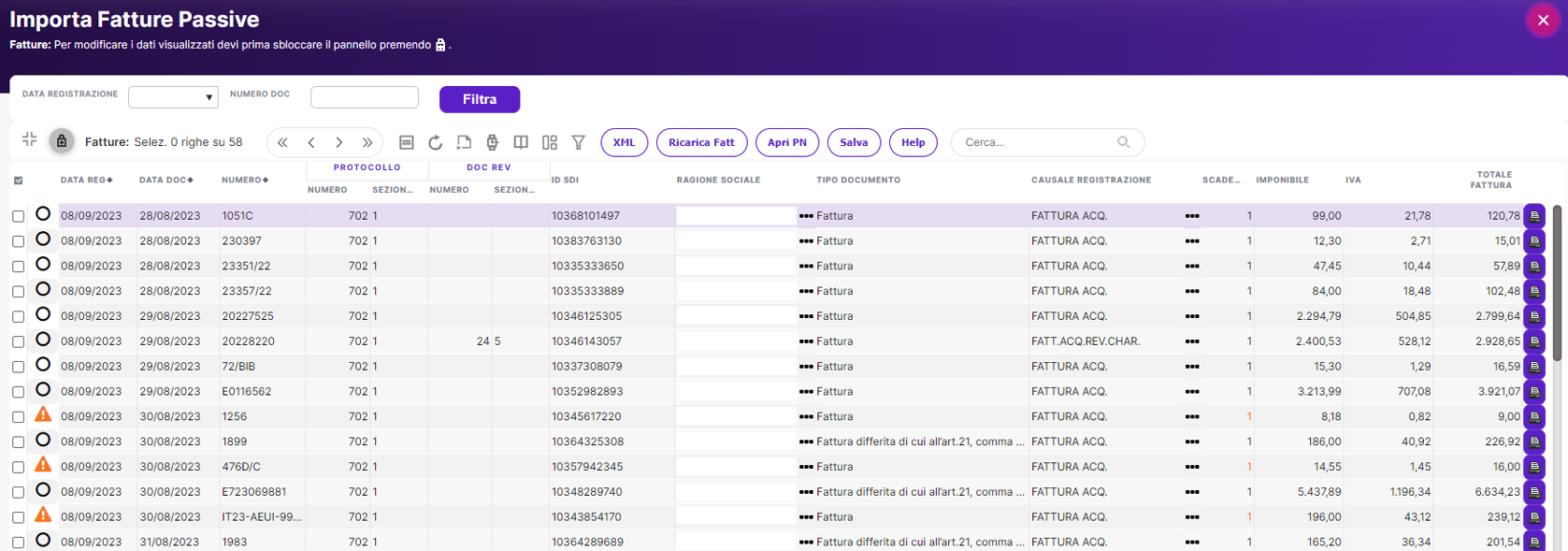Click the TIPO DOCUMENTO column header
This screenshot has width=1568, height=551.
pos(858,180)
